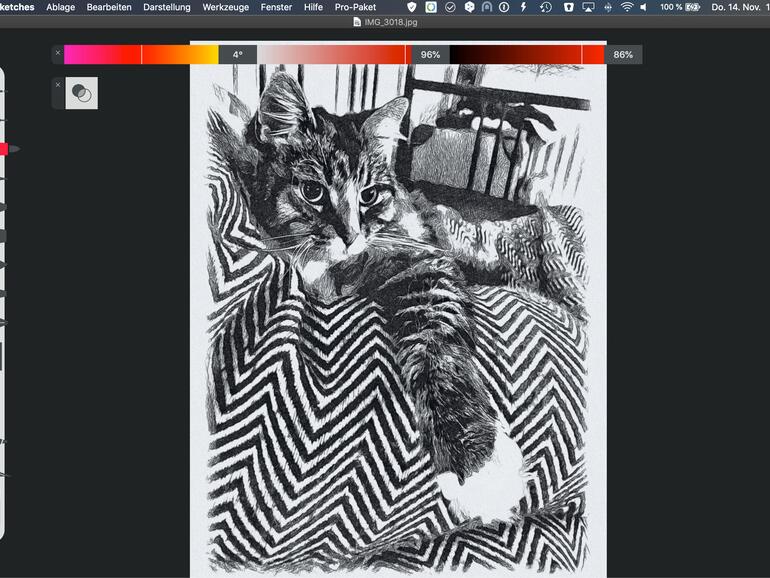
Task: Close the color slider panel
Action: pyautogui.click(x=58, y=53)
